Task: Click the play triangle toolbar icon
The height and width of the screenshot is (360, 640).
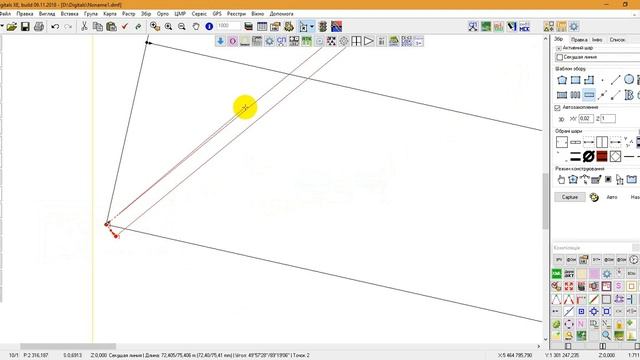Action: click(x=369, y=41)
